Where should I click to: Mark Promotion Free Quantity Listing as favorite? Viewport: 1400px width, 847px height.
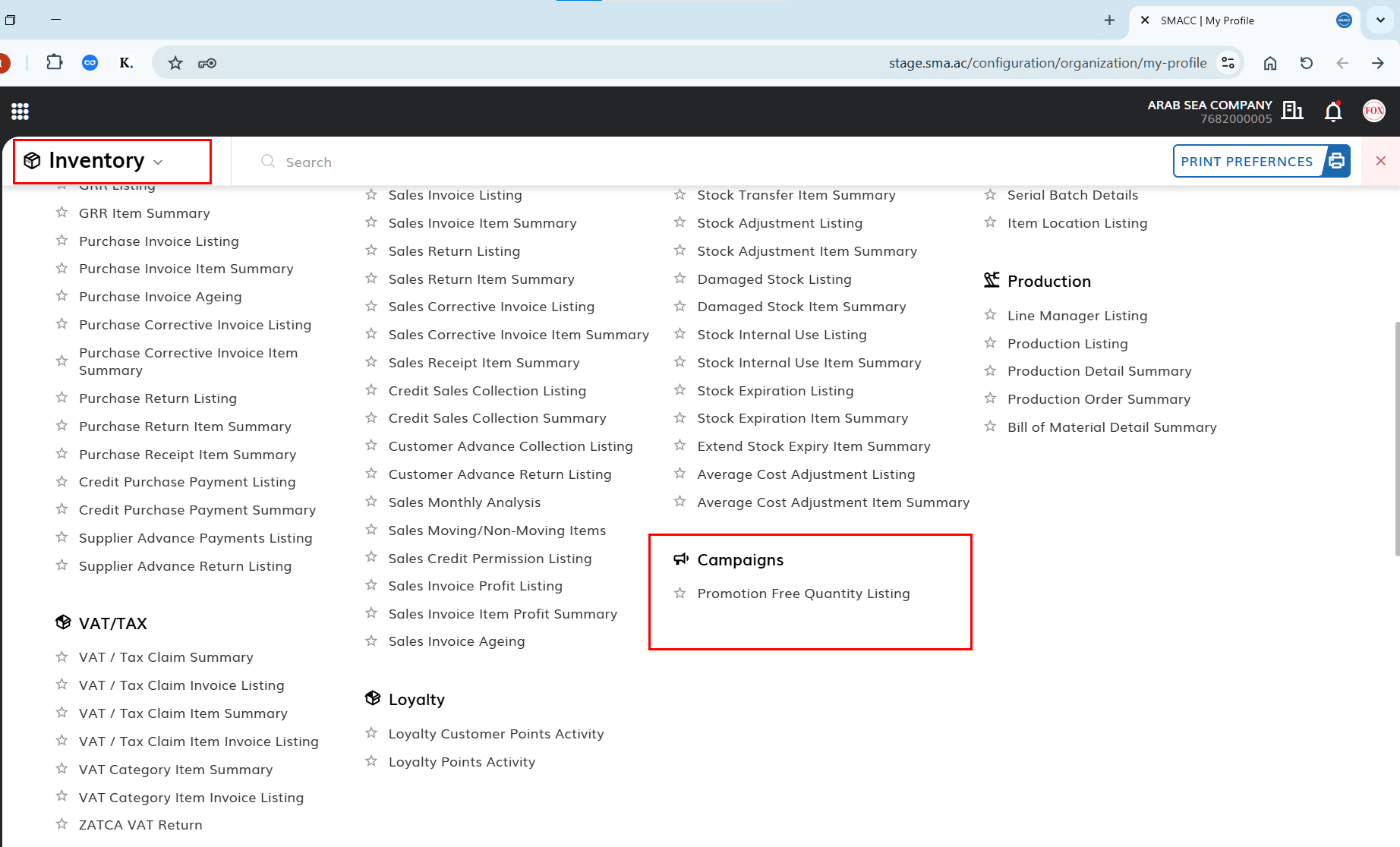tap(680, 593)
